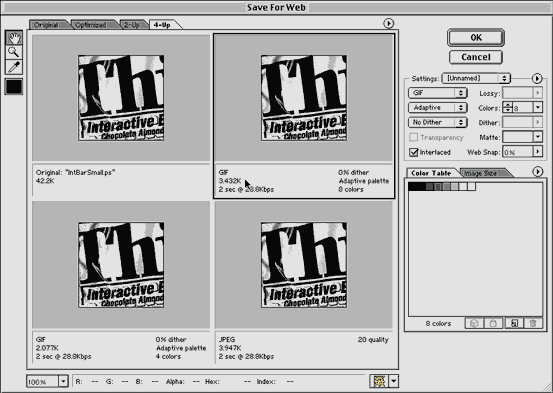Screen dimensions: 553x393
Task: Select the Color Table tab
Action: (431, 173)
